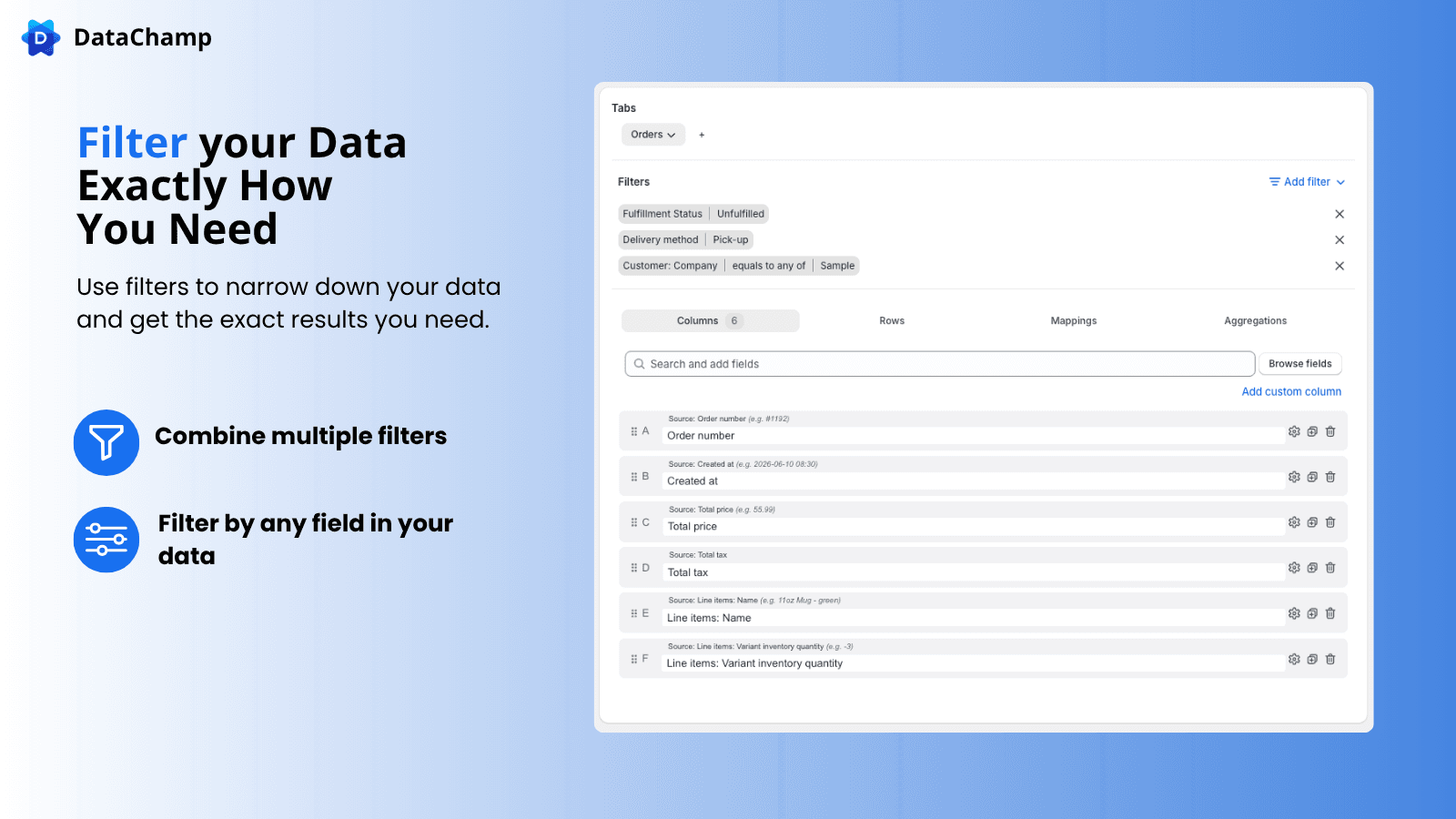Switch to the Columns tab
1456x819 pixels.
[711, 320]
